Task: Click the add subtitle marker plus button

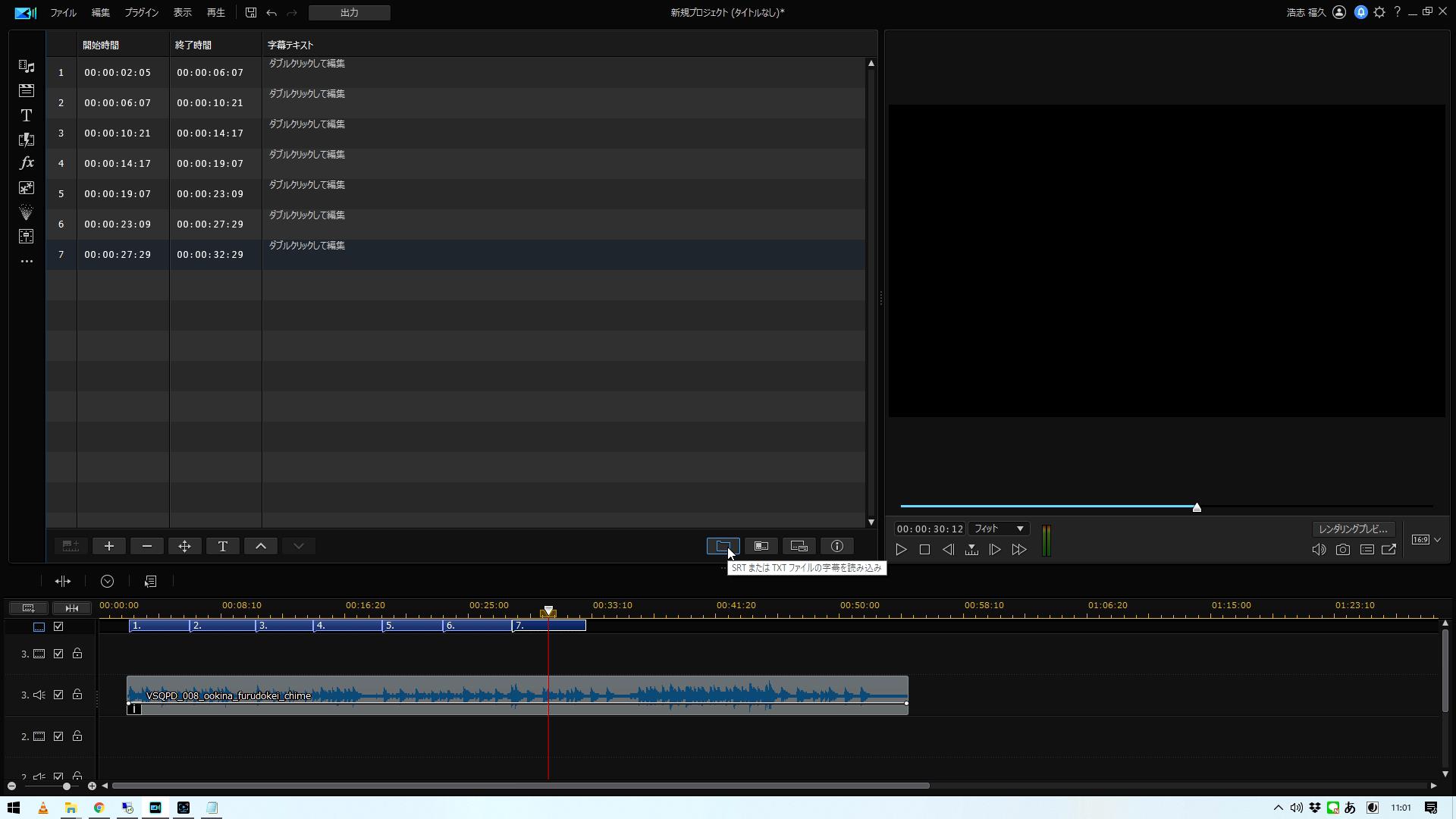Action: click(x=109, y=546)
